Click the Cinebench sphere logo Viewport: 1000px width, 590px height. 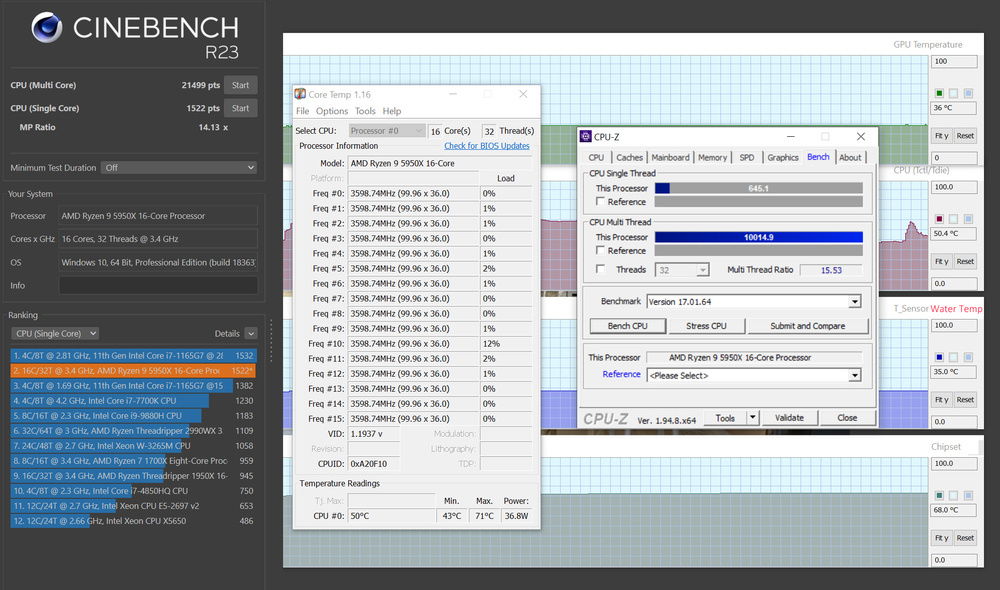tap(46, 28)
